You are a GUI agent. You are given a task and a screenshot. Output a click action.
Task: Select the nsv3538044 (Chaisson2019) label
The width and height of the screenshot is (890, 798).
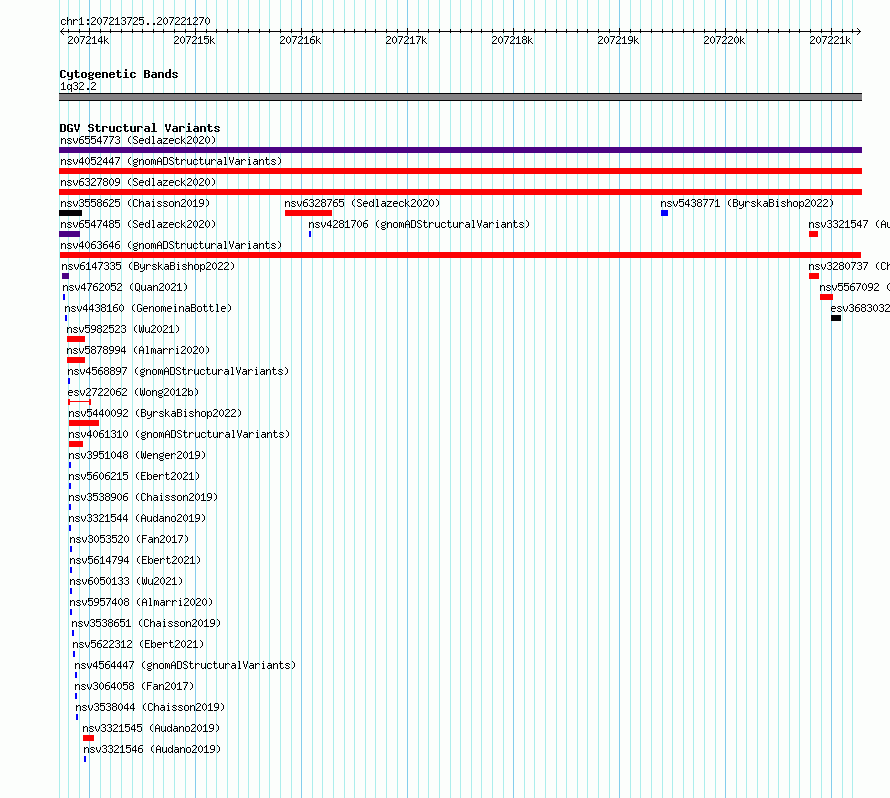[150, 707]
